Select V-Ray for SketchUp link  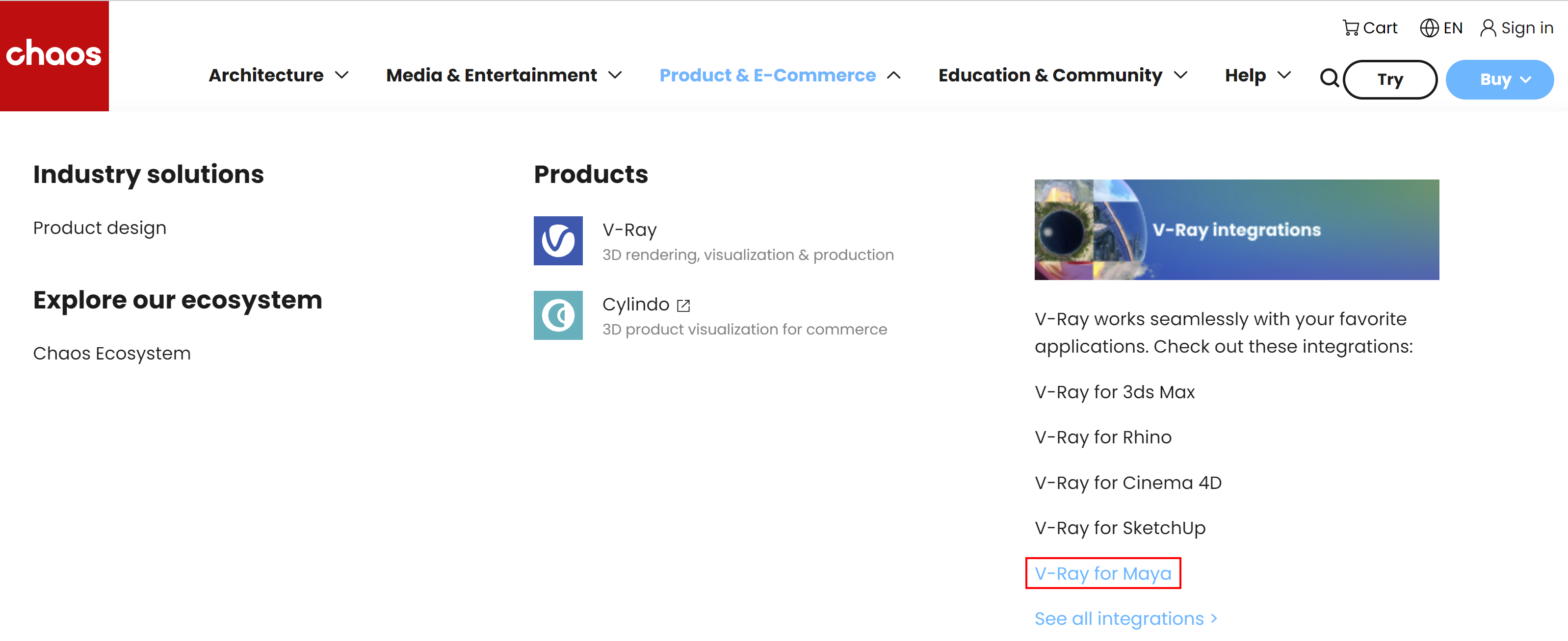[1120, 528]
